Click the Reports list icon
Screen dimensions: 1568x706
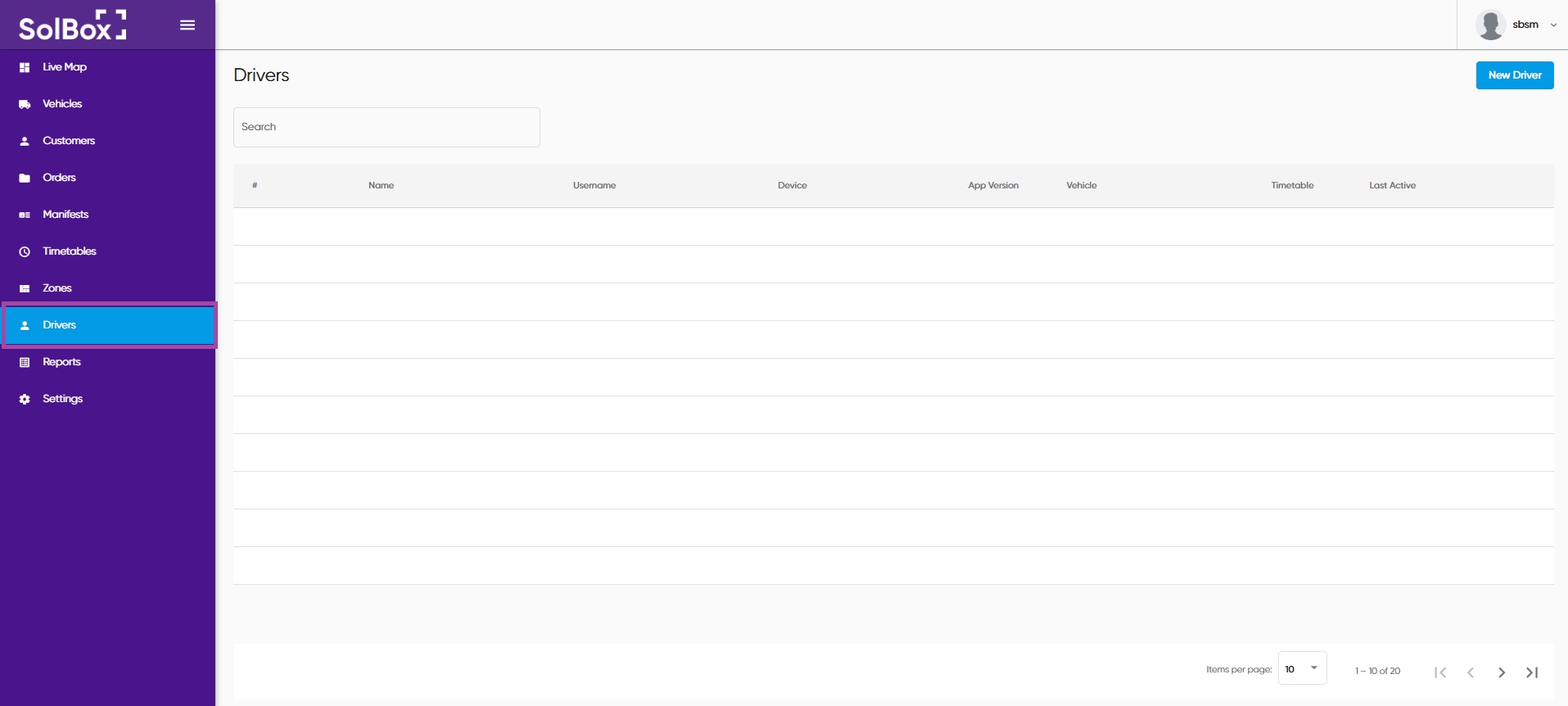tap(25, 362)
